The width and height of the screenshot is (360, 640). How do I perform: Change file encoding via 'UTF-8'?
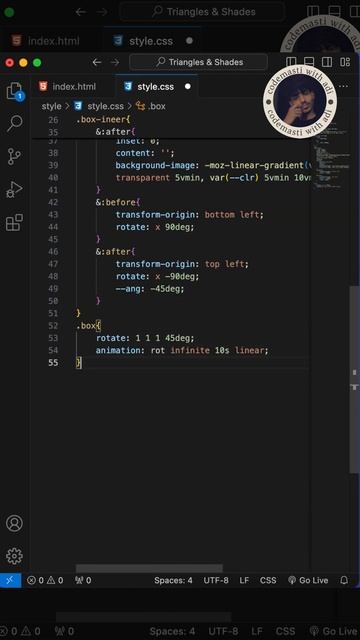point(216,580)
